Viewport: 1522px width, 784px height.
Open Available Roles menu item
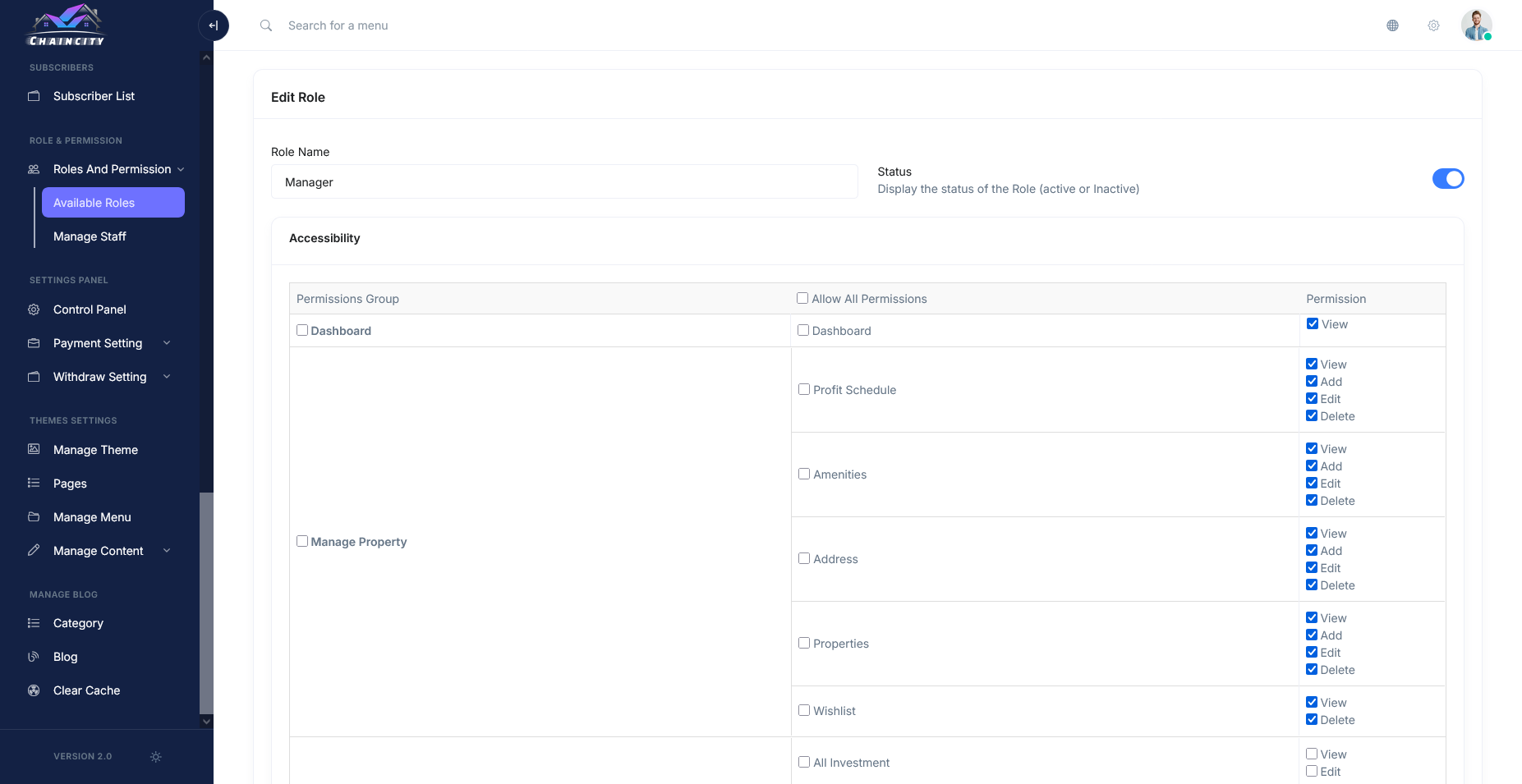click(x=113, y=203)
